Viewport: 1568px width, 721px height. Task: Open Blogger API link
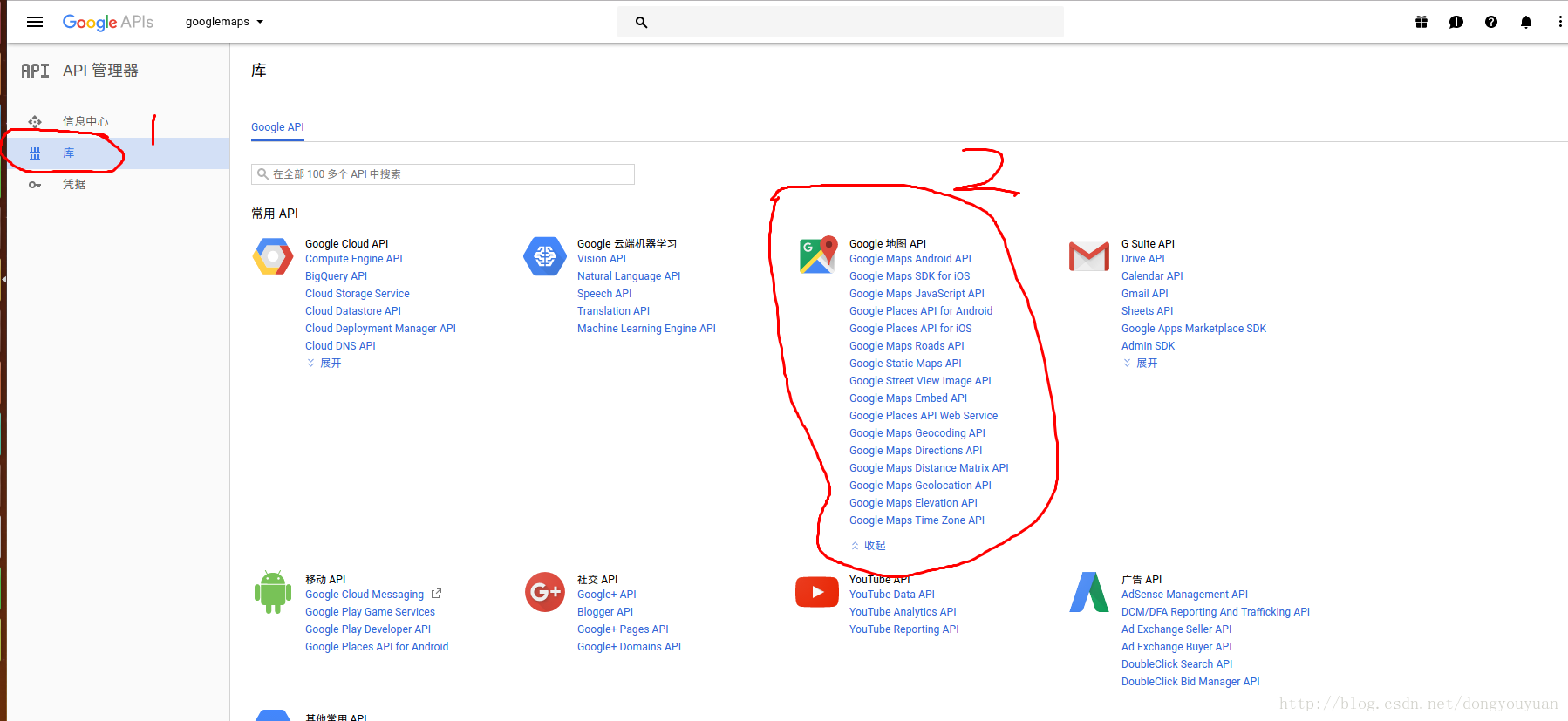605,612
